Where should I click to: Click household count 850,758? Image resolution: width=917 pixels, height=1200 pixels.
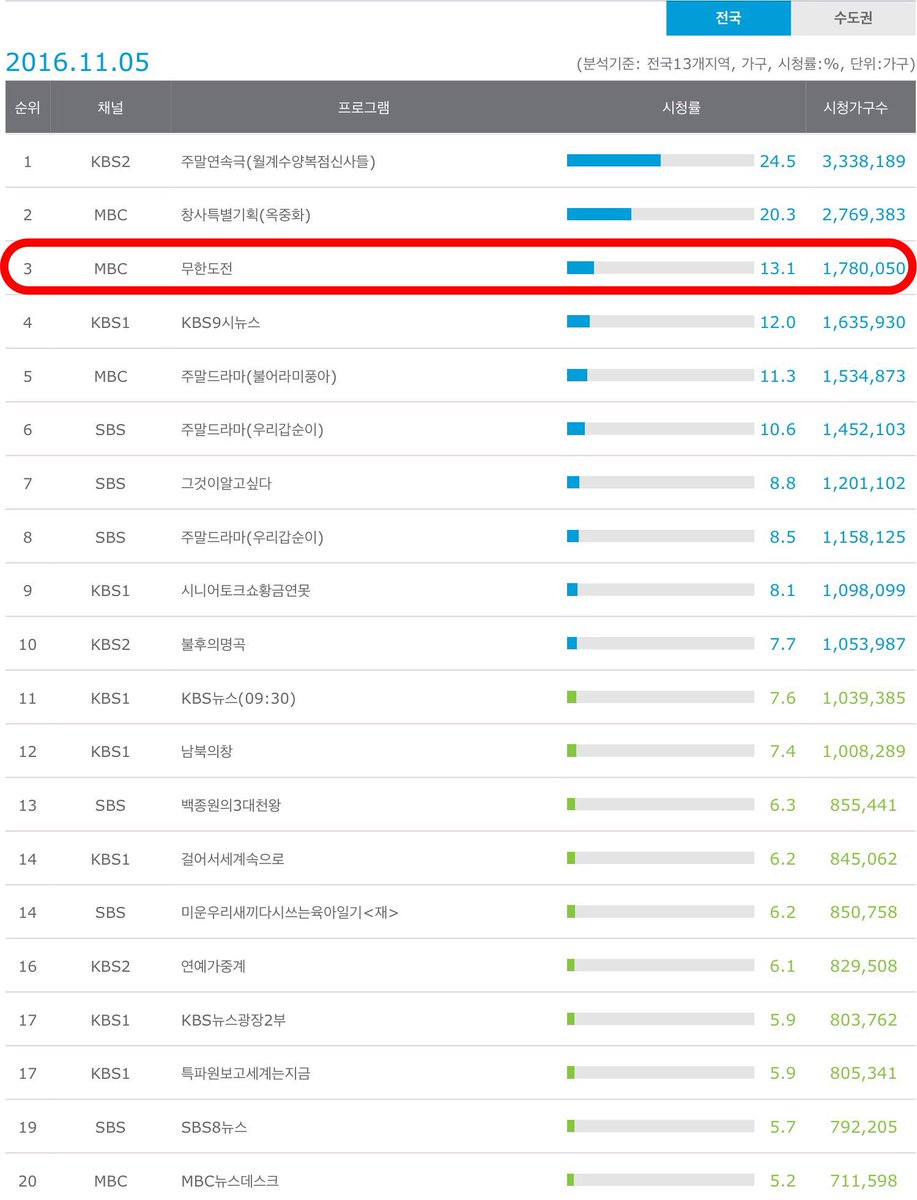point(864,912)
